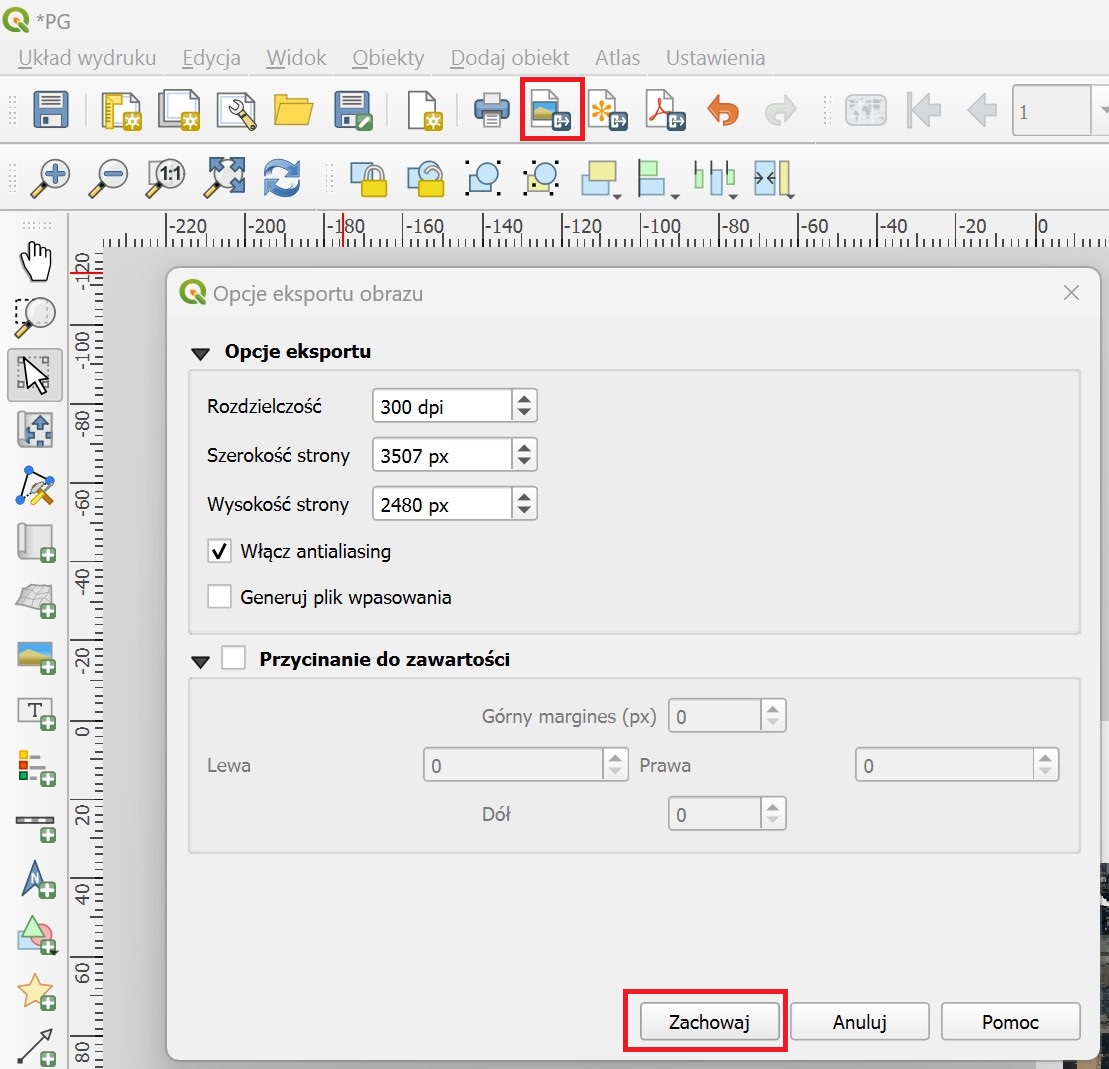
Task: Click the Undo arrow icon
Action: coord(723,110)
